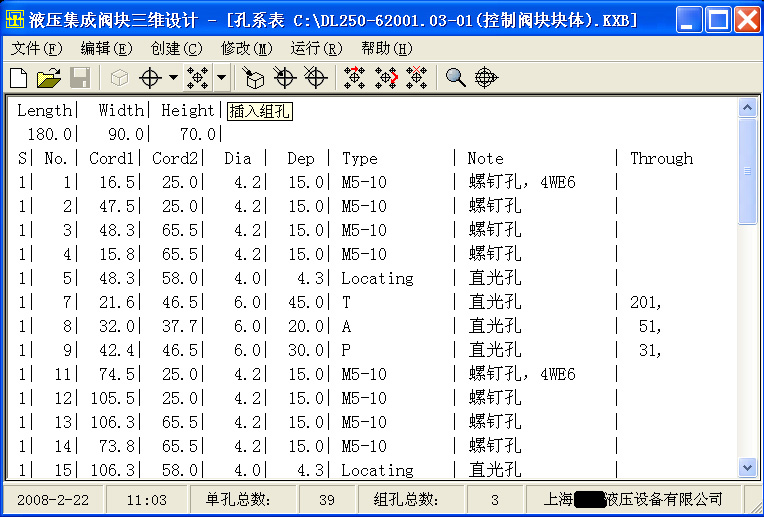This screenshot has height=517, width=764.
Task: Click the type T in row 7
Action: pos(346,302)
